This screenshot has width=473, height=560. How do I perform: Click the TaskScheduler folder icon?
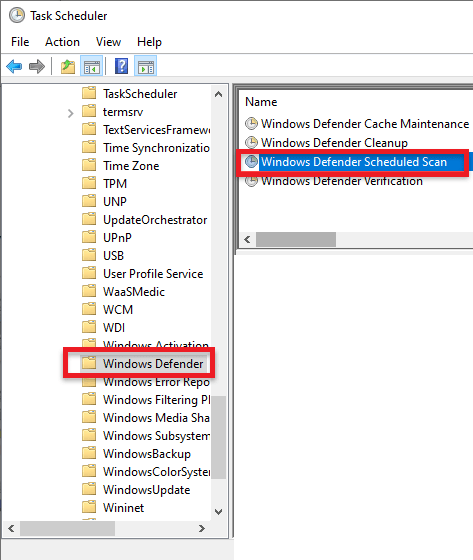point(89,93)
